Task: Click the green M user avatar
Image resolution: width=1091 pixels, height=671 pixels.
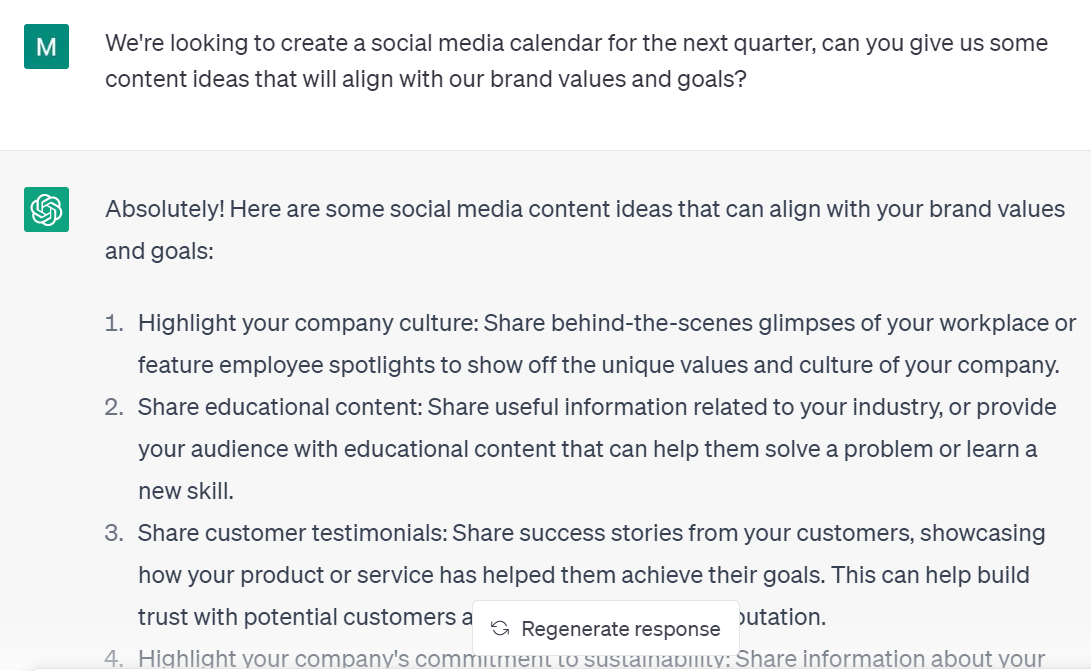Action: click(x=46, y=46)
